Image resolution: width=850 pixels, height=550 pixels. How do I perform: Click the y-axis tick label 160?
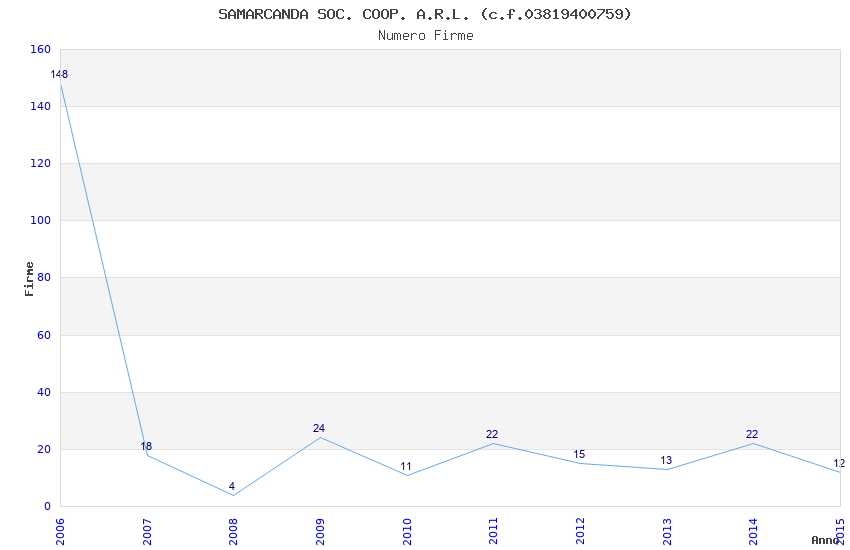click(40, 49)
